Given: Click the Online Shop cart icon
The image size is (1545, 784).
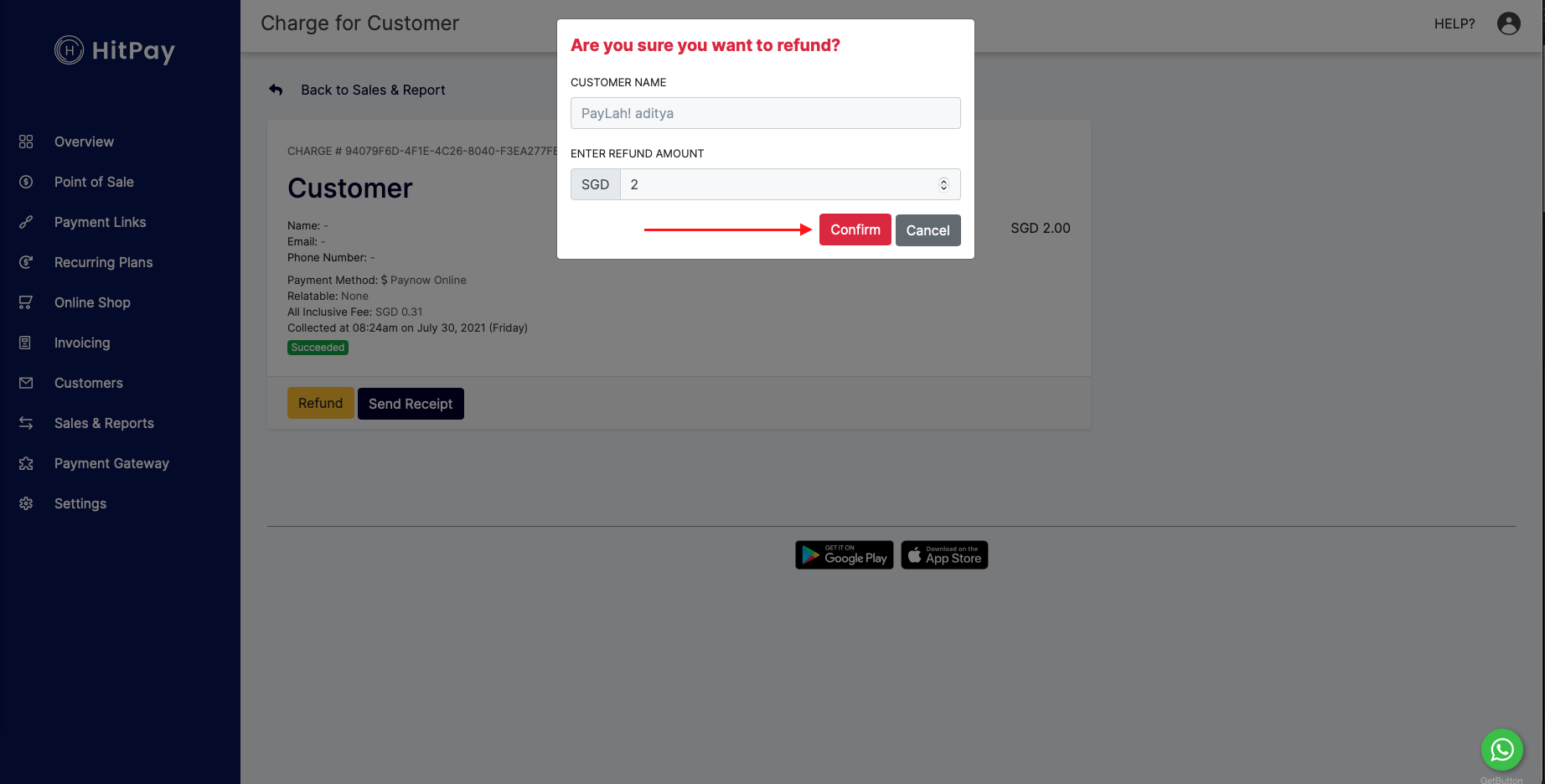Looking at the screenshot, I should click(x=26, y=302).
